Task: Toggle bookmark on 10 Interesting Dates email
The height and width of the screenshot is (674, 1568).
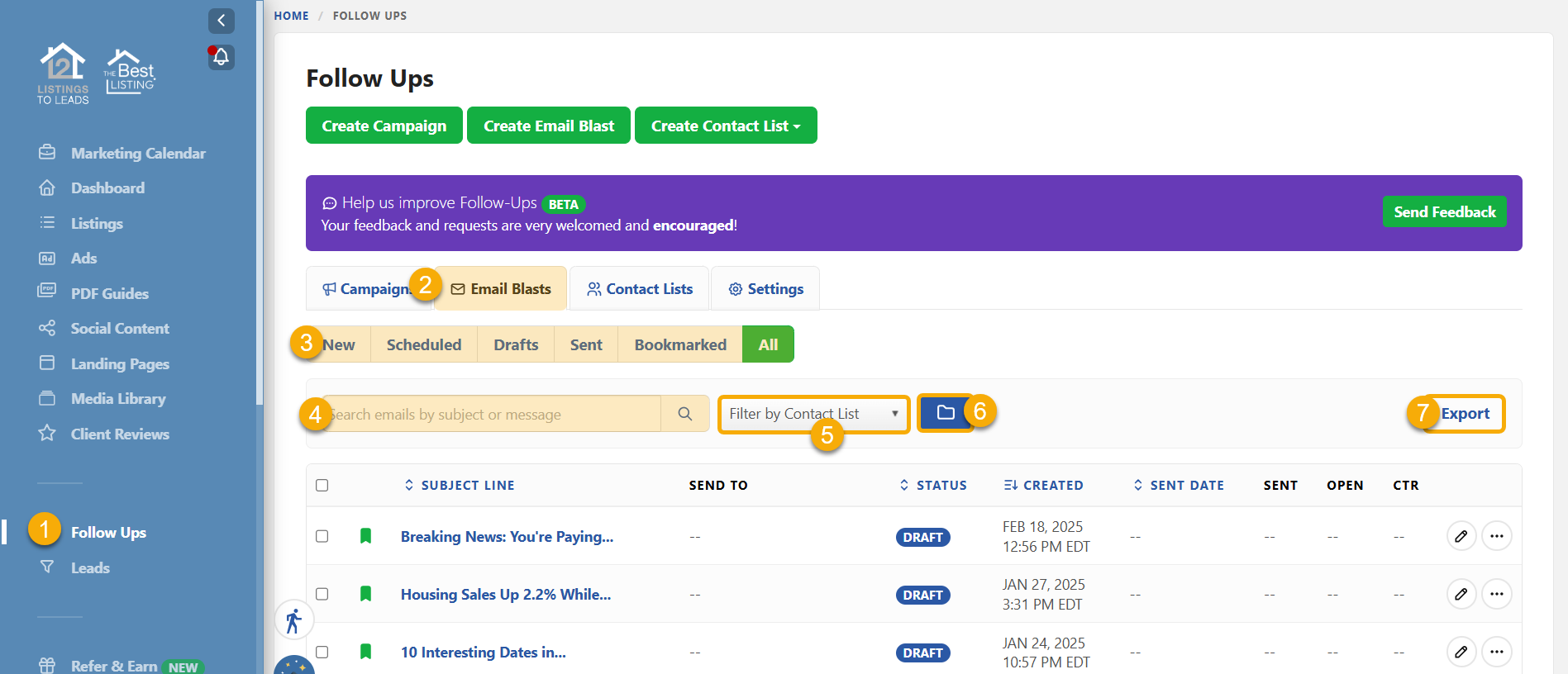Action: click(365, 652)
